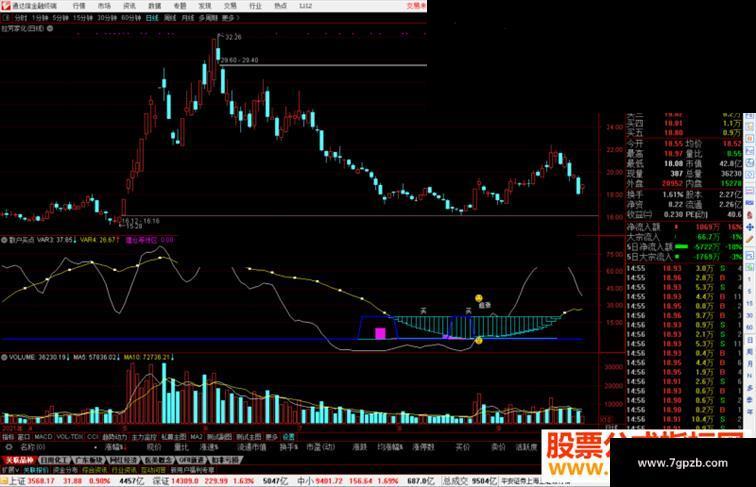
Task: Click the 中小 index in status bar
Action: tap(305, 481)
